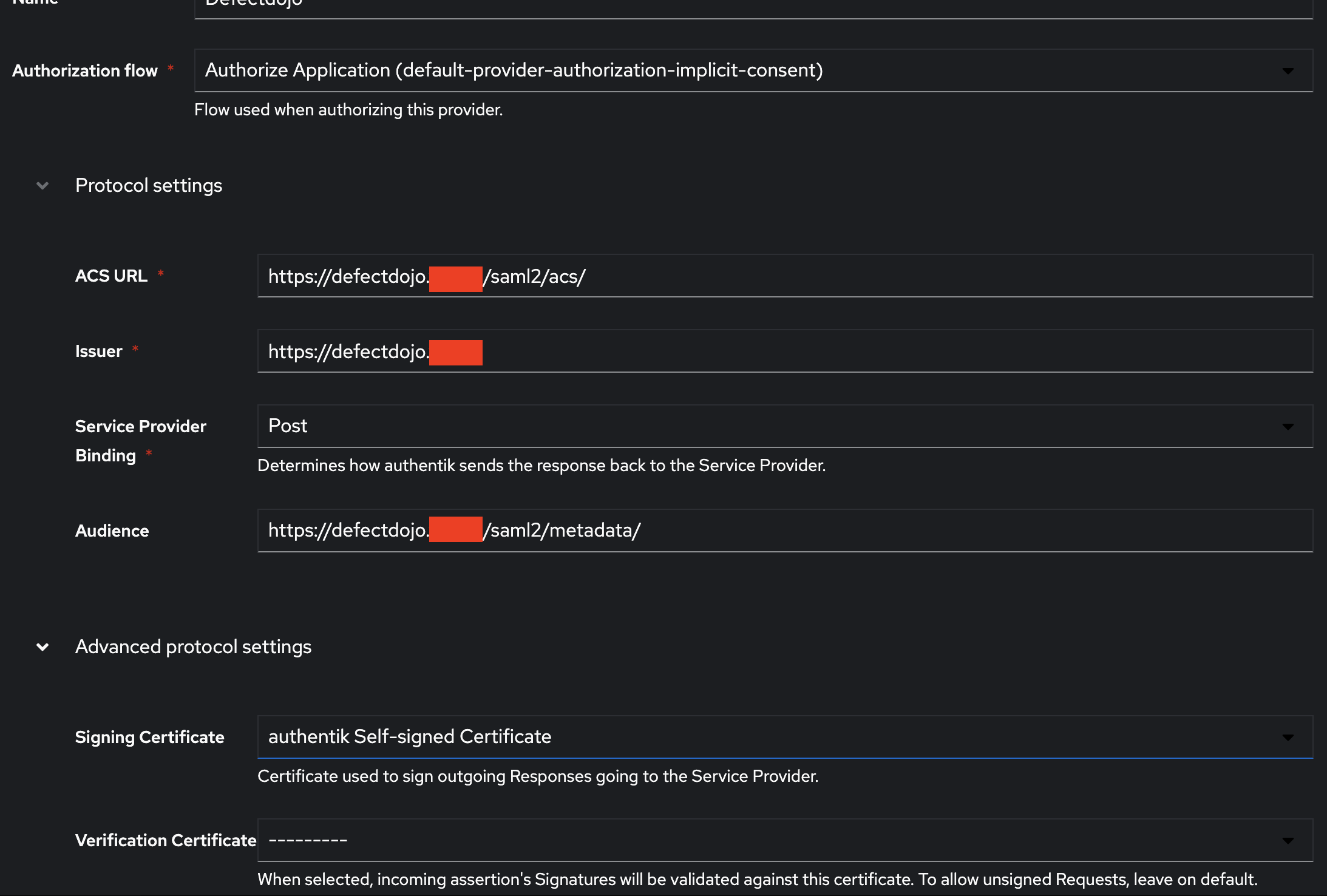The image size is (1327, 896).
Task: Click the 'ACS URL' label
Action: point(111,276)
